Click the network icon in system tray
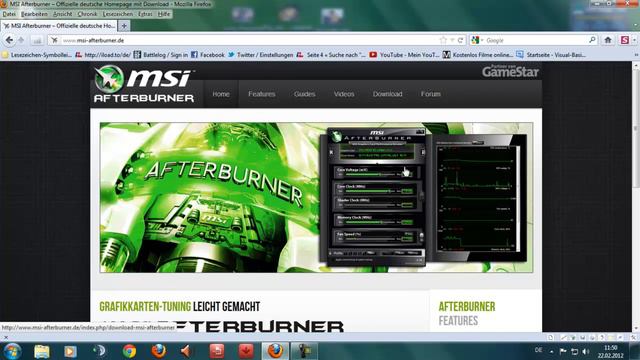 coord(574,351)
